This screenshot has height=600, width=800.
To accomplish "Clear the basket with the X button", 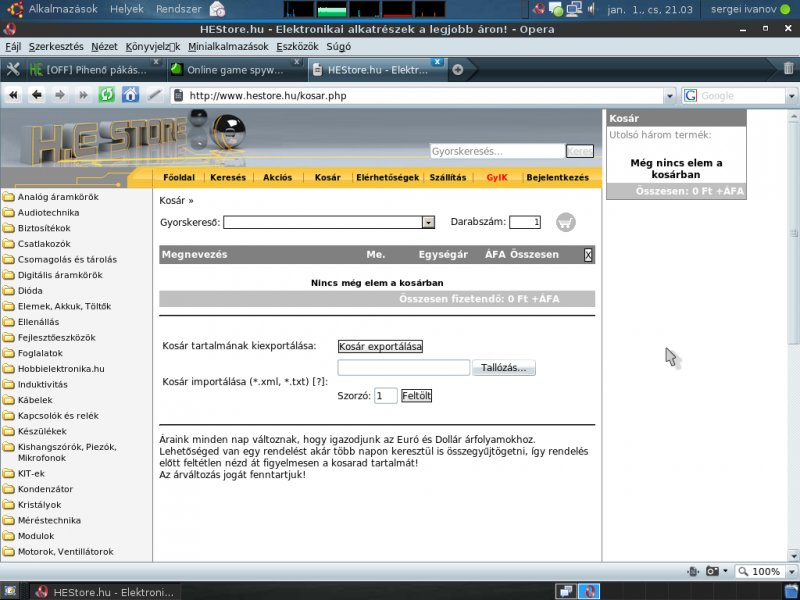I will click(588, 255).
